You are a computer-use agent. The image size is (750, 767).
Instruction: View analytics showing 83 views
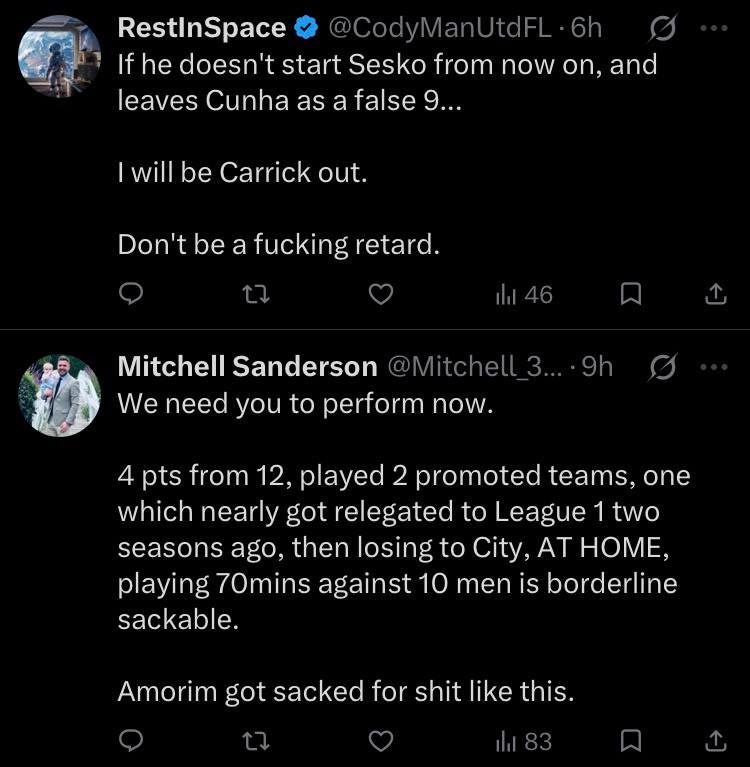click(524, 741)
